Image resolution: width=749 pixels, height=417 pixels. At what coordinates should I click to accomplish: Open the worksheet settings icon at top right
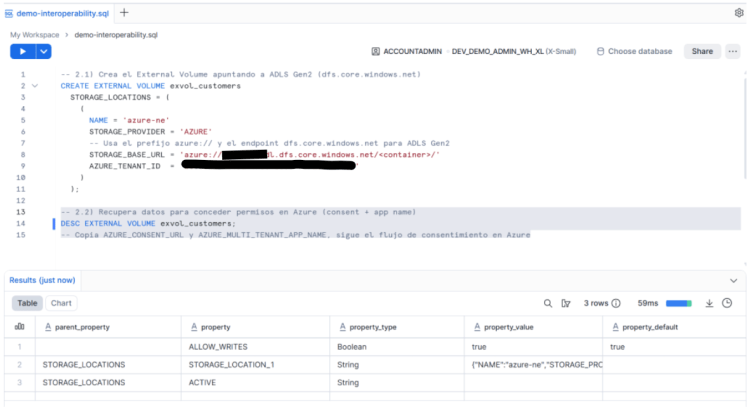[738, 12]
